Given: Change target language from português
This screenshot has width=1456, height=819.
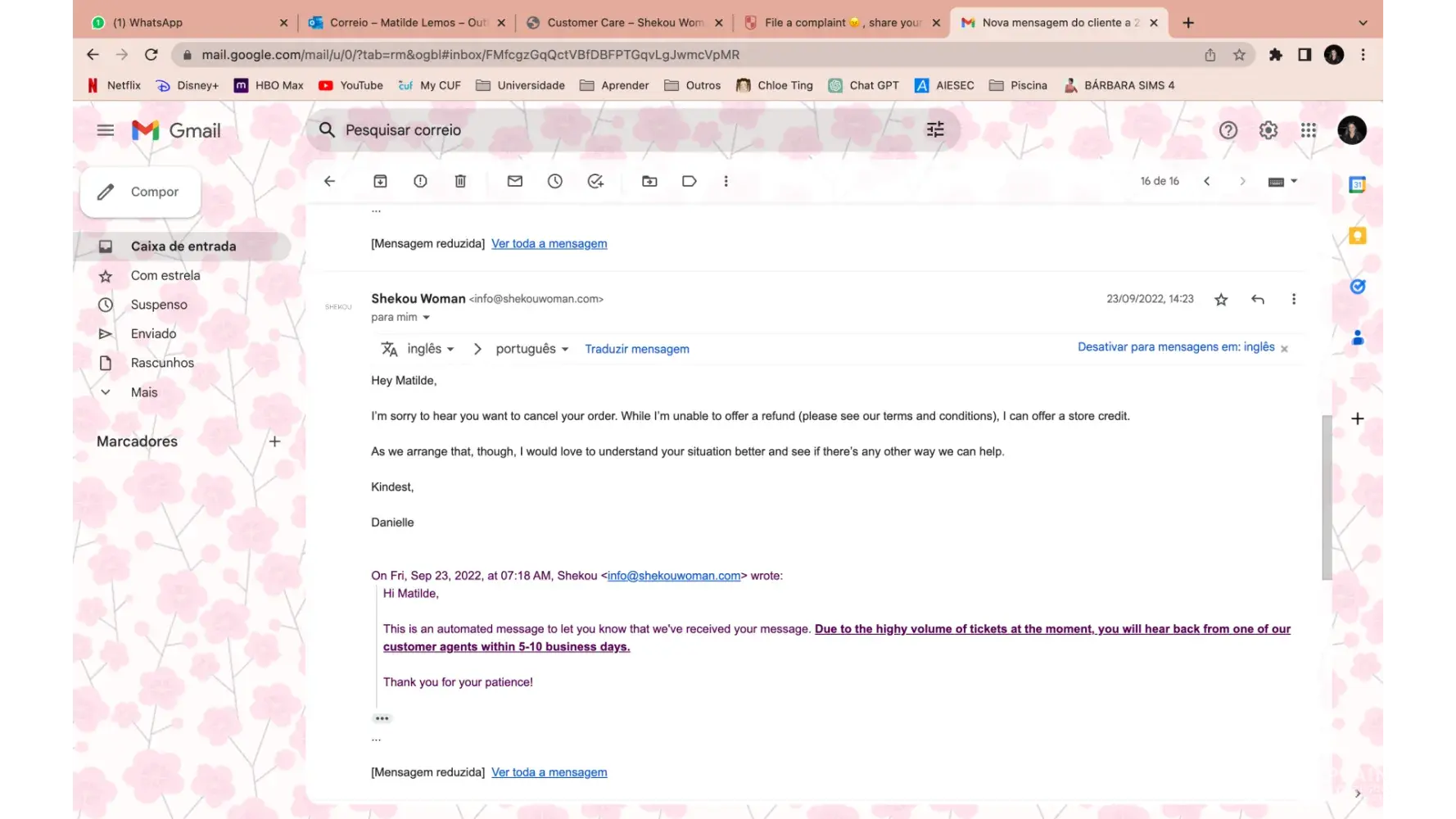Looking at the screenshot, I should [532, 349].
